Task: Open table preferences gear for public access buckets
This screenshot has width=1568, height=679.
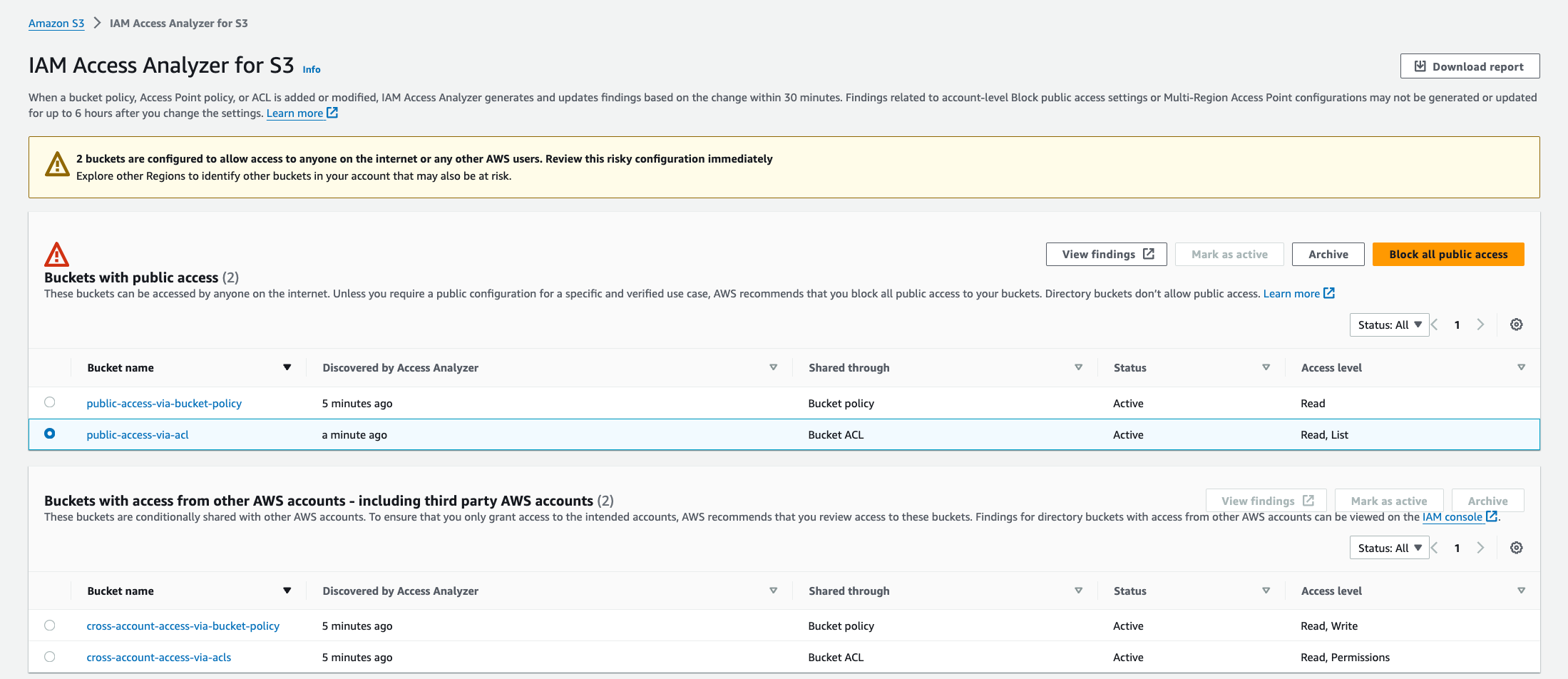Action: coord(1516,325)
